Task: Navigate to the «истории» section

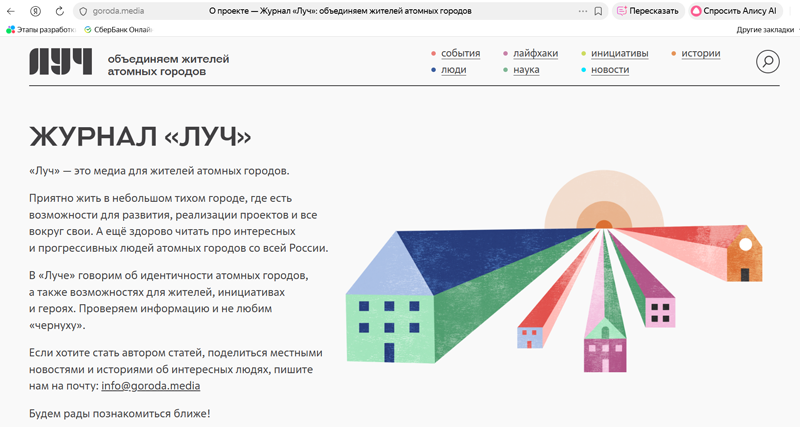Action: point(700,53)
